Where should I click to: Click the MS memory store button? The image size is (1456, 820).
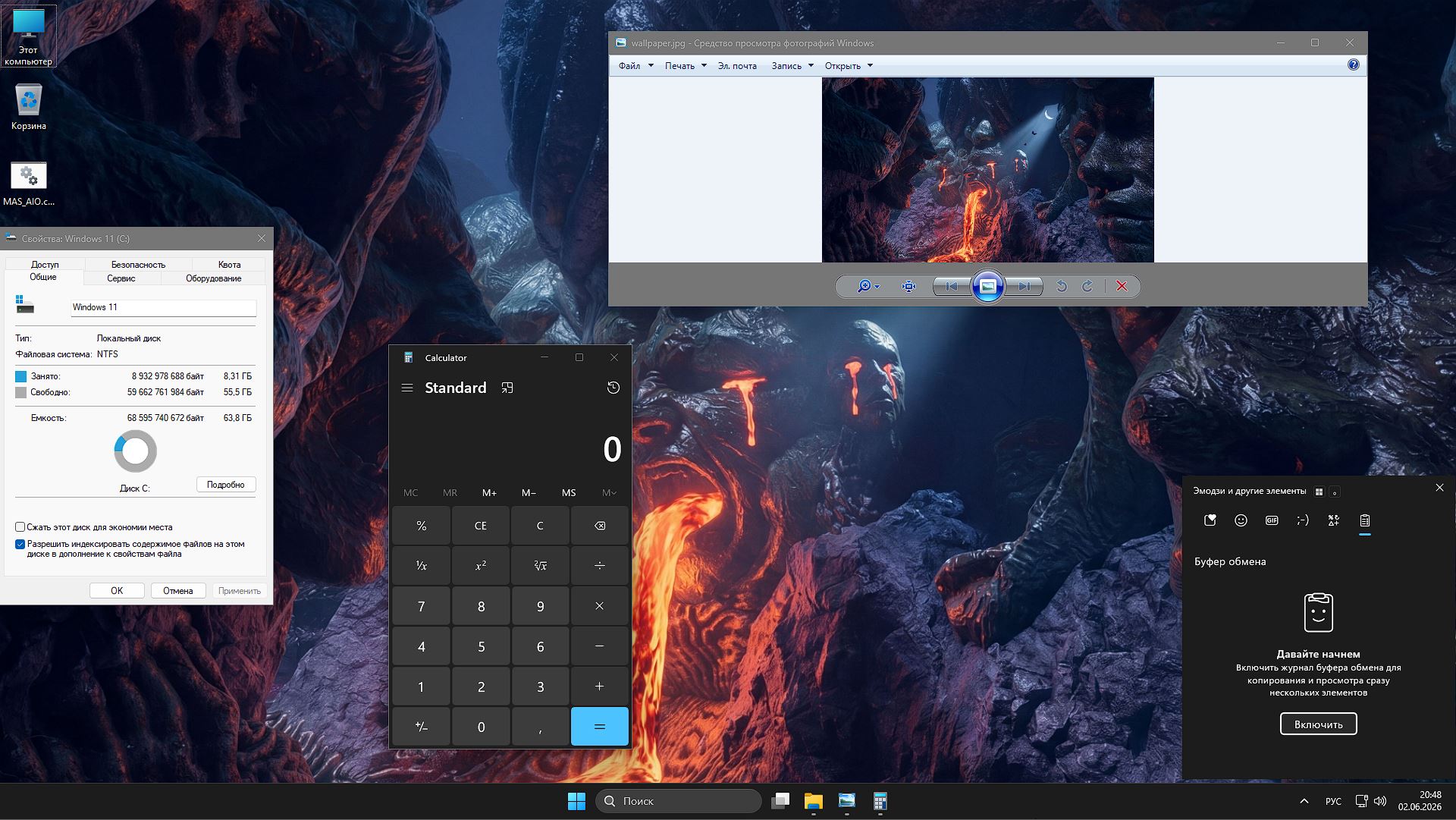[569, 493]
